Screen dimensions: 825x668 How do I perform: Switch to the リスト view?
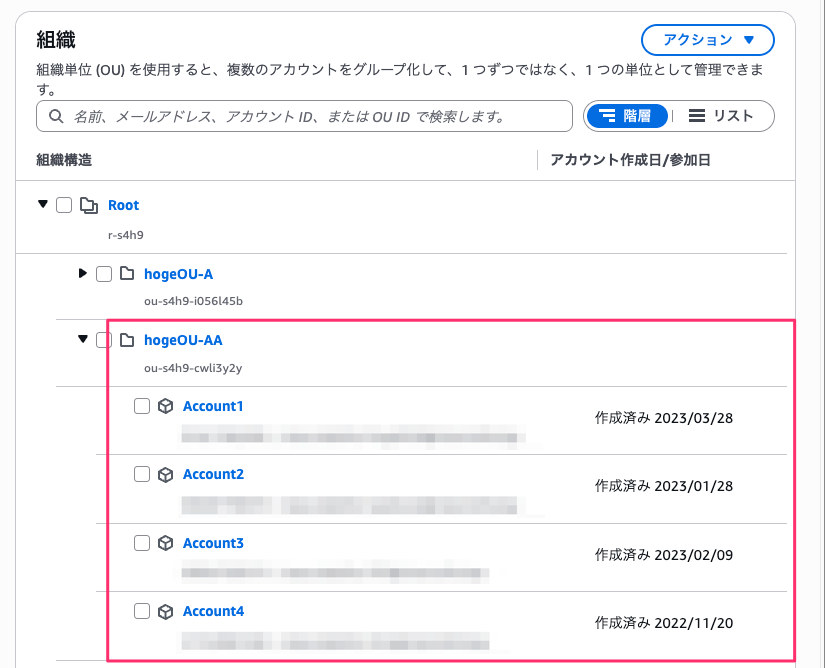[x=725, y=116]
